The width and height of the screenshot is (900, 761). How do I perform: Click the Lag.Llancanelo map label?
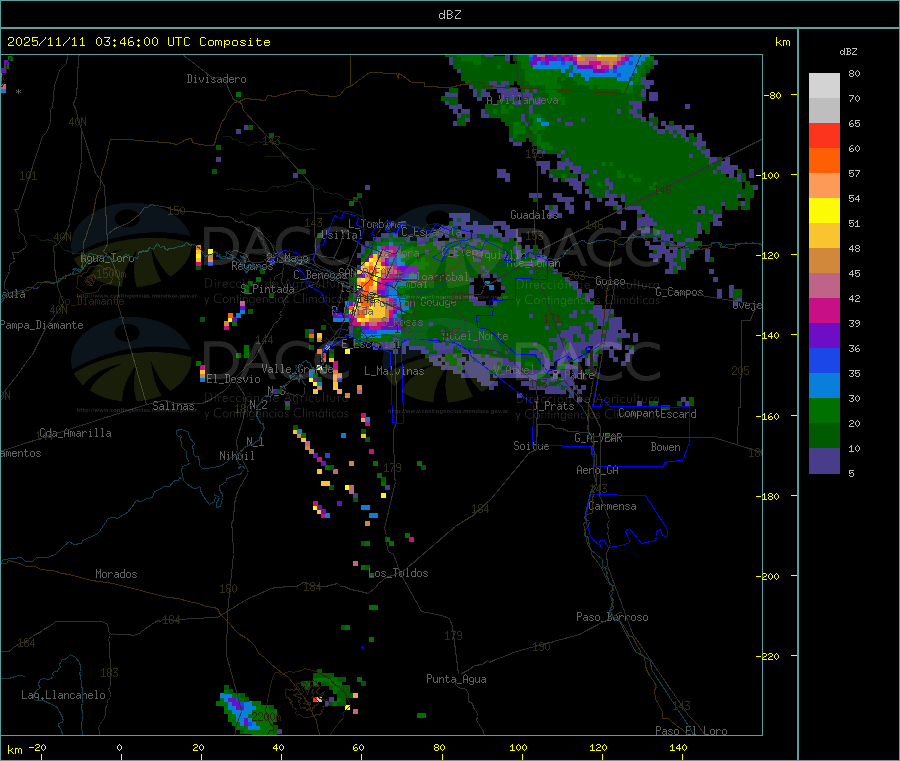click(63, 695)
